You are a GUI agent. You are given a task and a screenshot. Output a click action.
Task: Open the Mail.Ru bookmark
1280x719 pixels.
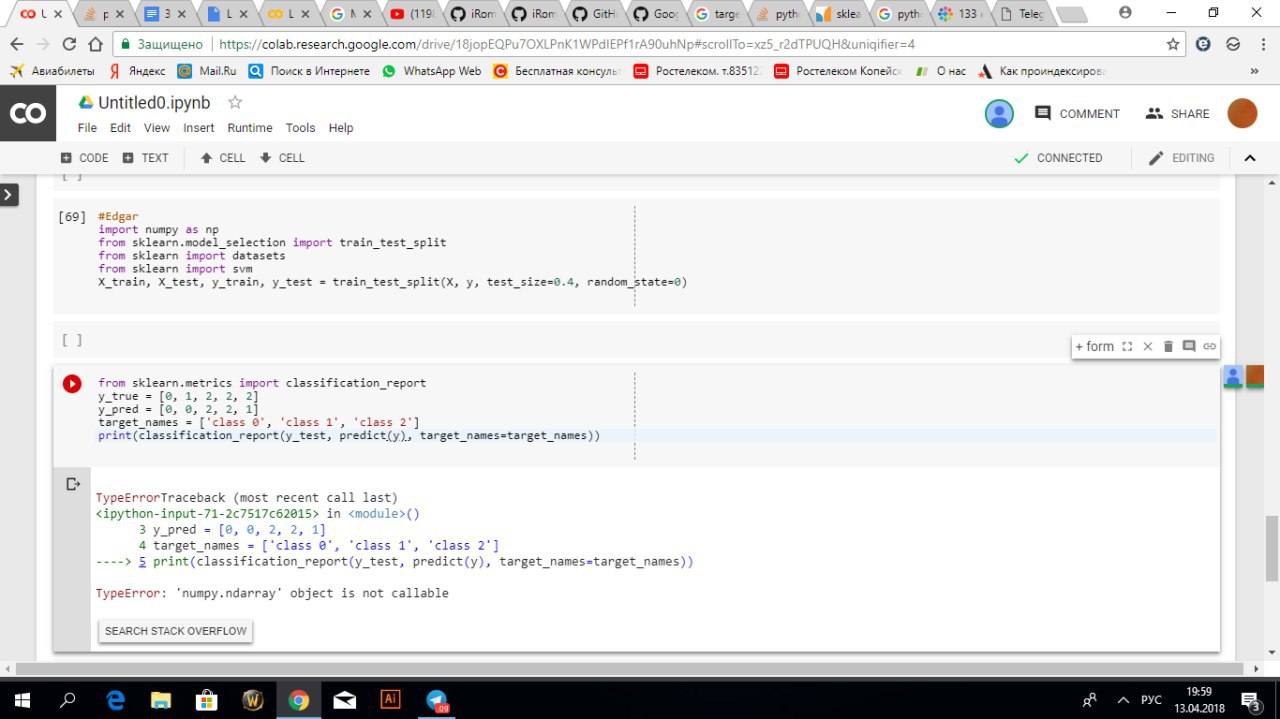pos(207,72)
